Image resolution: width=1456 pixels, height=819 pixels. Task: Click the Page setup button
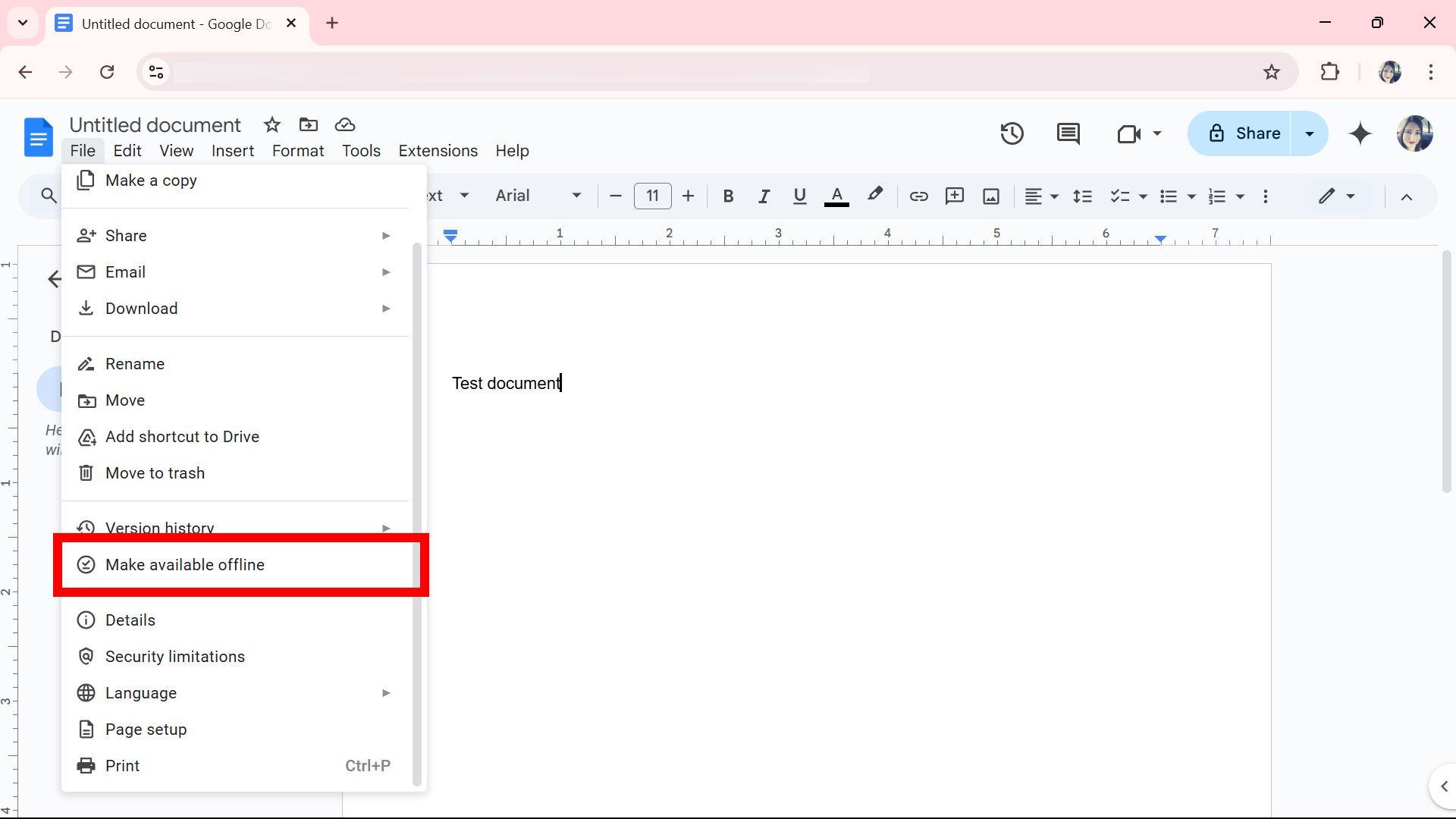coord(146,729)
